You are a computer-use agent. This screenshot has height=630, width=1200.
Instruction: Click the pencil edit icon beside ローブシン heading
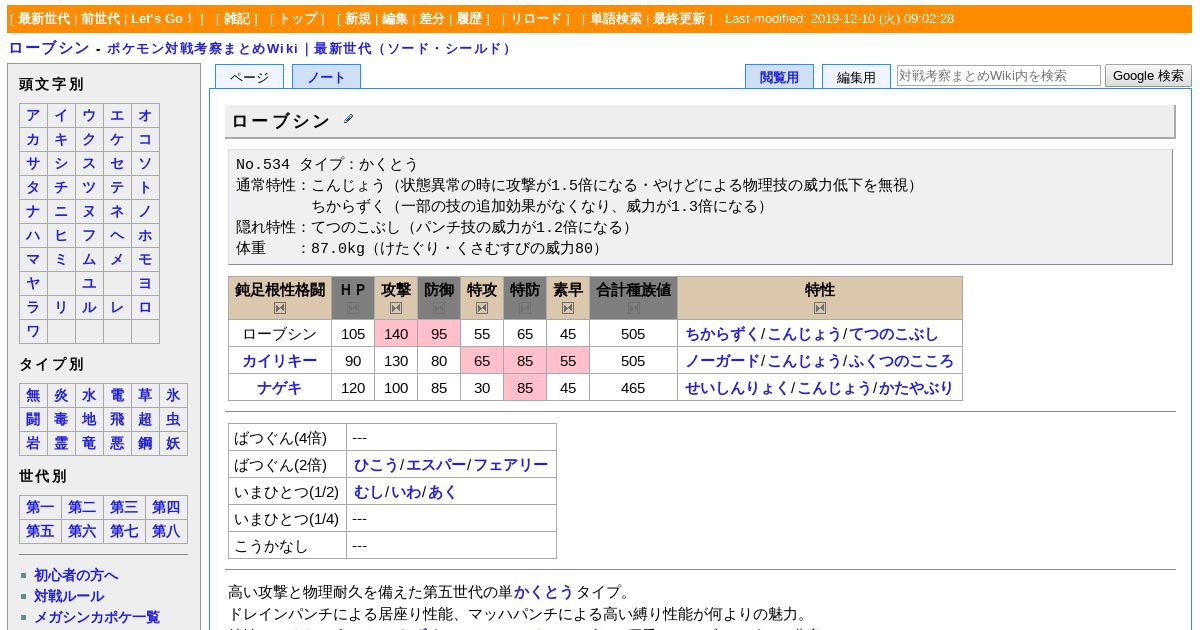348,119
